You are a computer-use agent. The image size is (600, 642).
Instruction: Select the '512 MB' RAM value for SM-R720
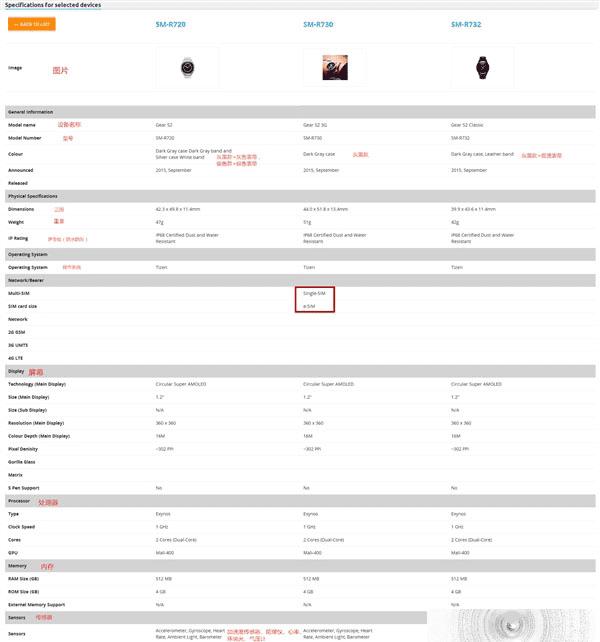tap(163, 579)
